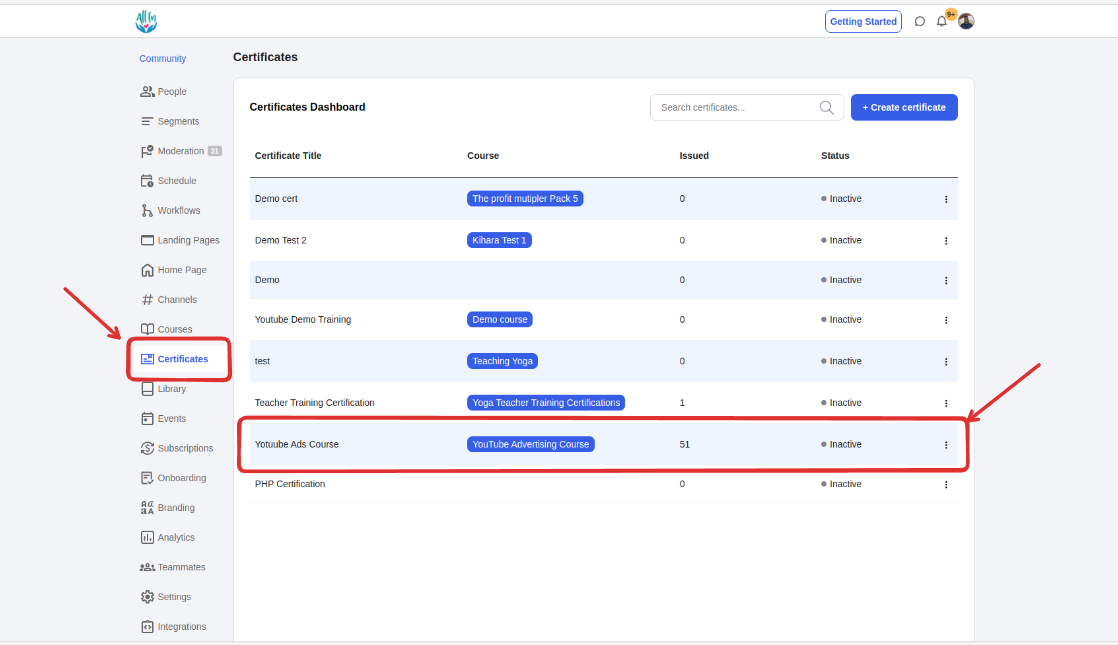Select the Teacher Training Certification title
Image resolution: width=1118 pixels, height=645 pixels.
(314, 403)
